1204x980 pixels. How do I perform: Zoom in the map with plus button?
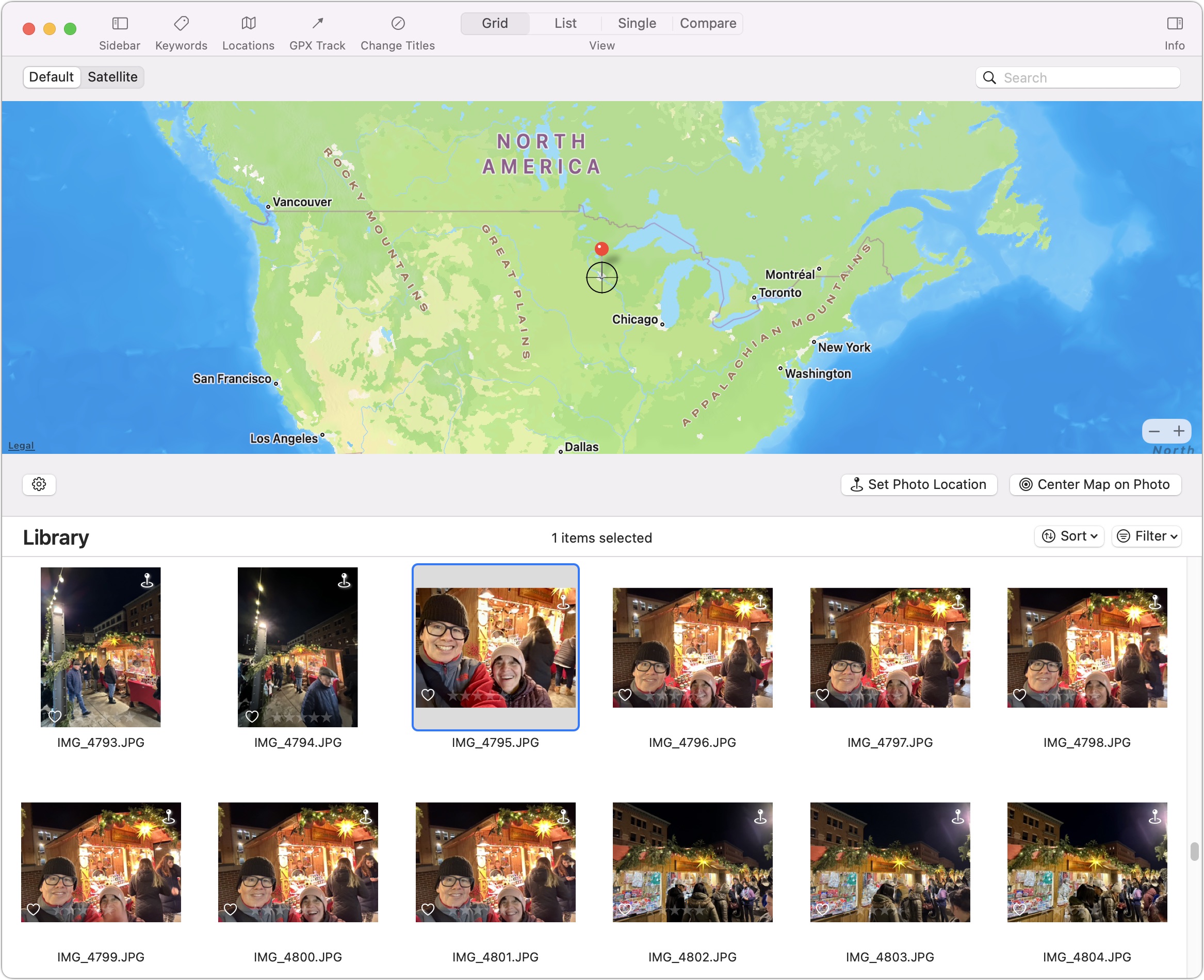click(1179, 432)
